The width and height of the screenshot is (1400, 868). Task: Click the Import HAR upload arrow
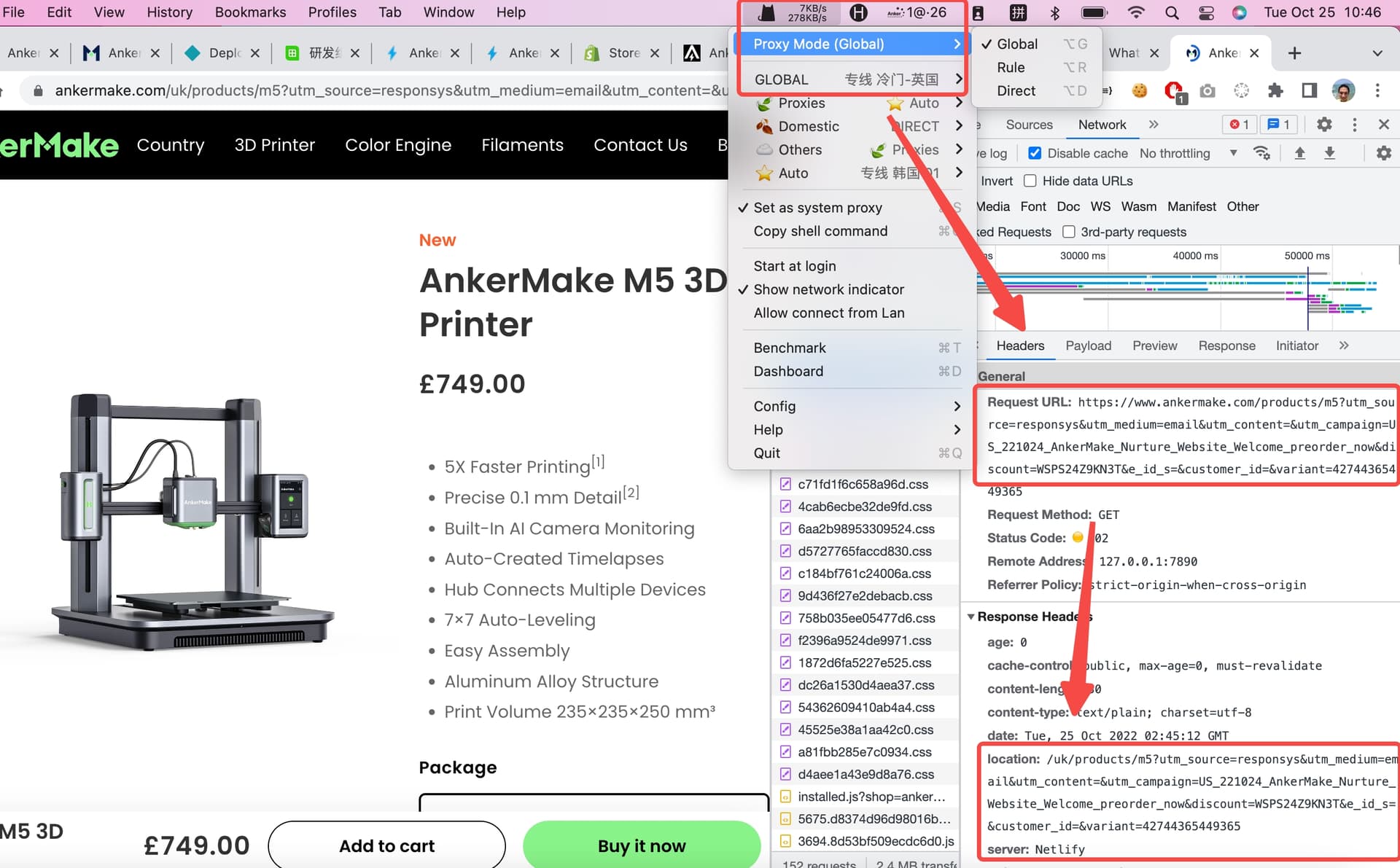(x=1299, y=153)
